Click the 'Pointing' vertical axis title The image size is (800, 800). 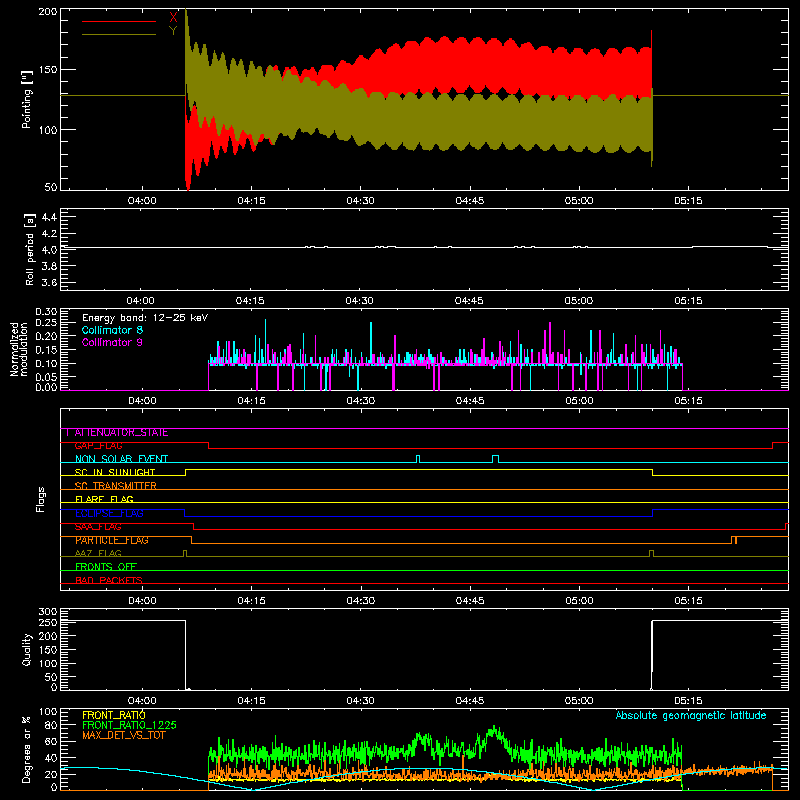coord(27,99)
